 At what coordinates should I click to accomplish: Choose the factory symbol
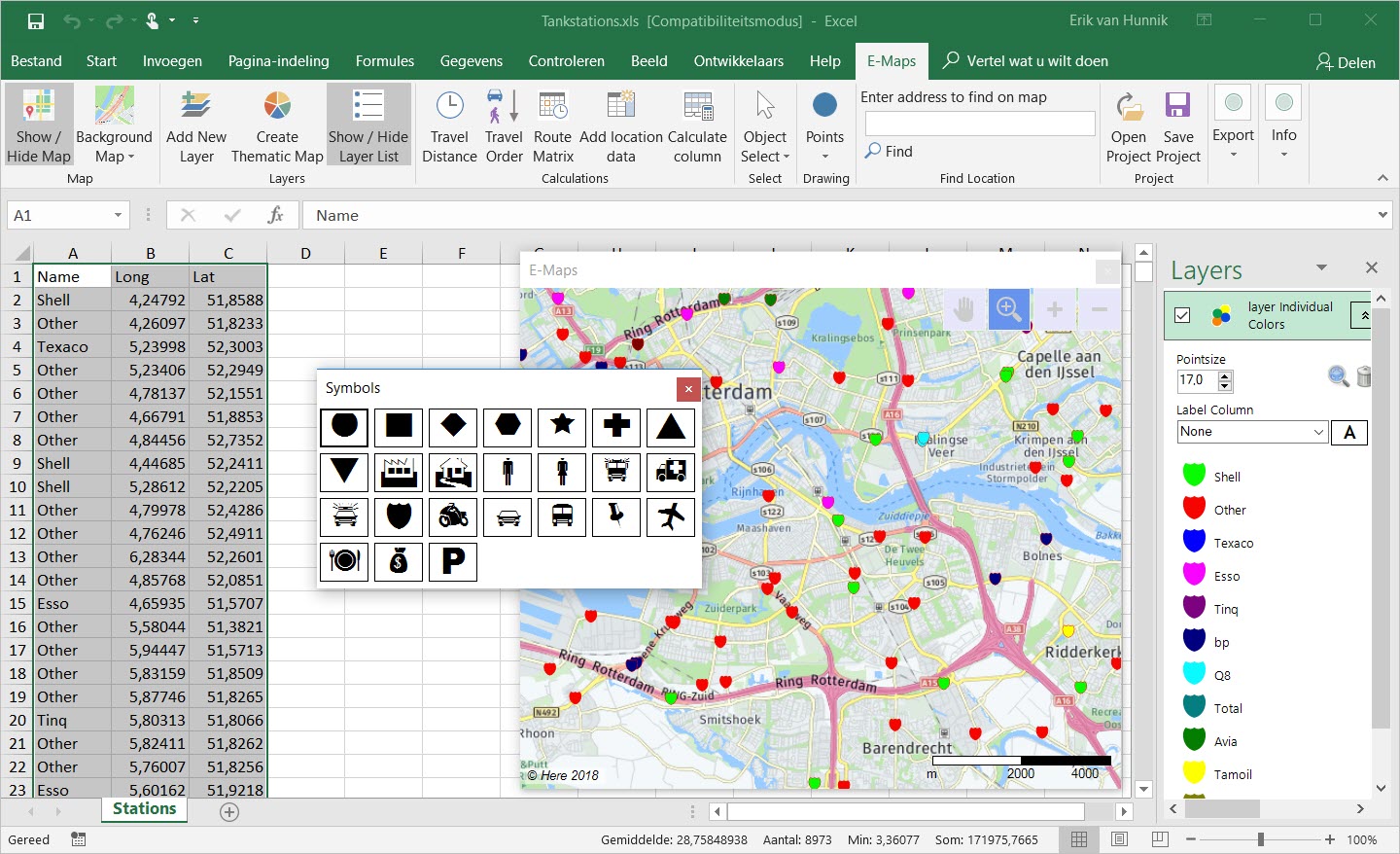pyautogui.click(x=399, y=472)
